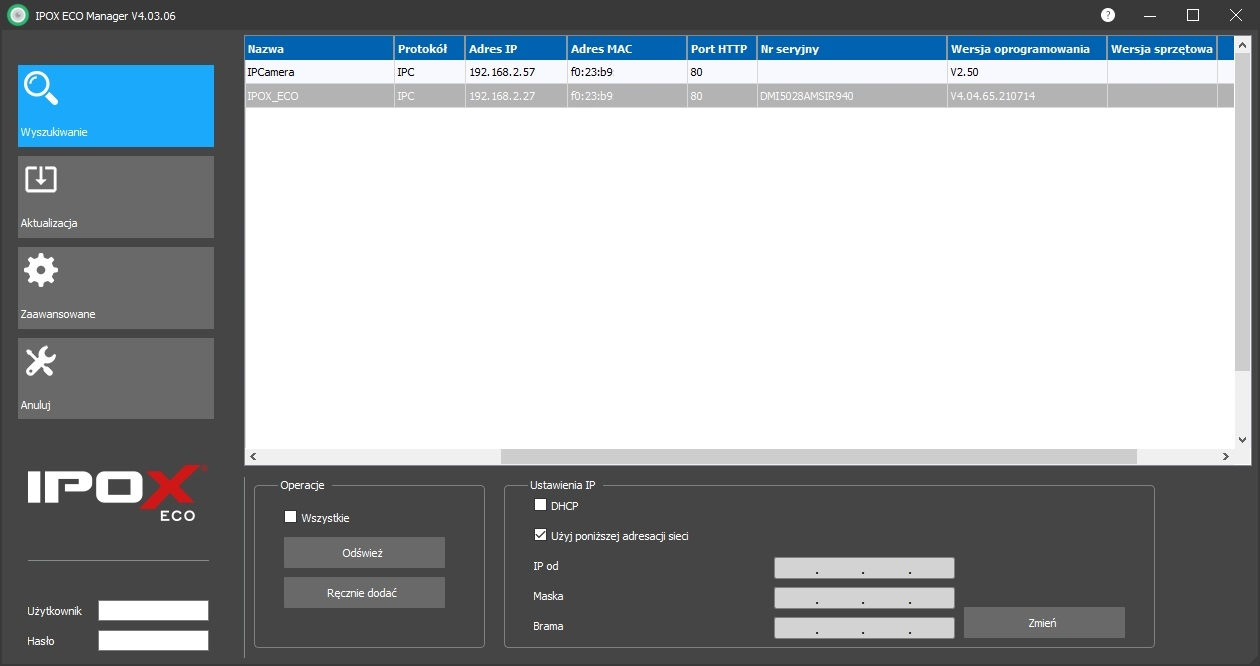Select the IPCamera device row

pos(740,72)
